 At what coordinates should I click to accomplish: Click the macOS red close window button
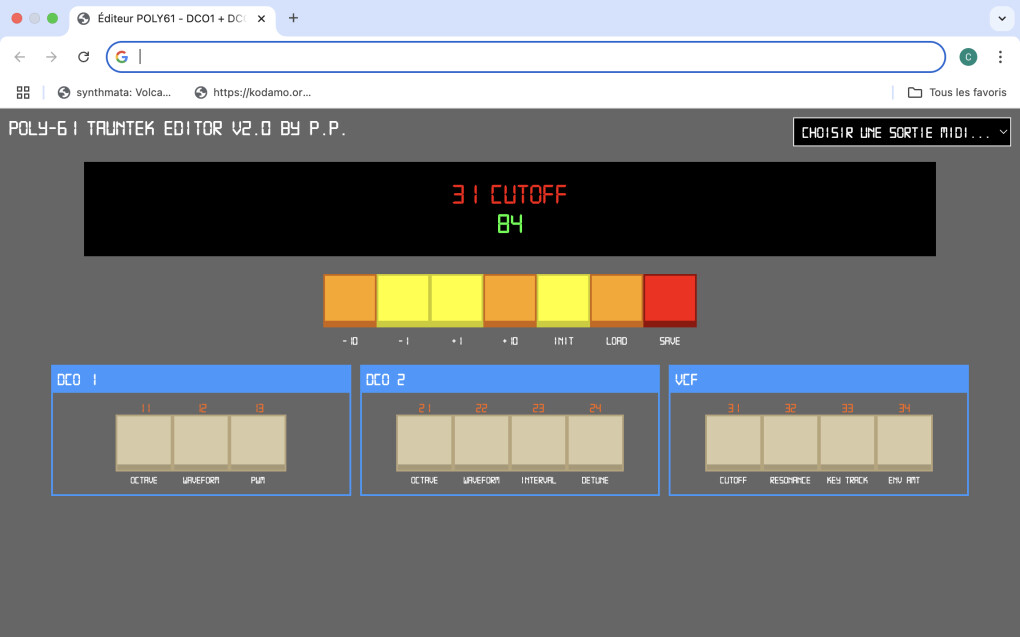point(17,18)
